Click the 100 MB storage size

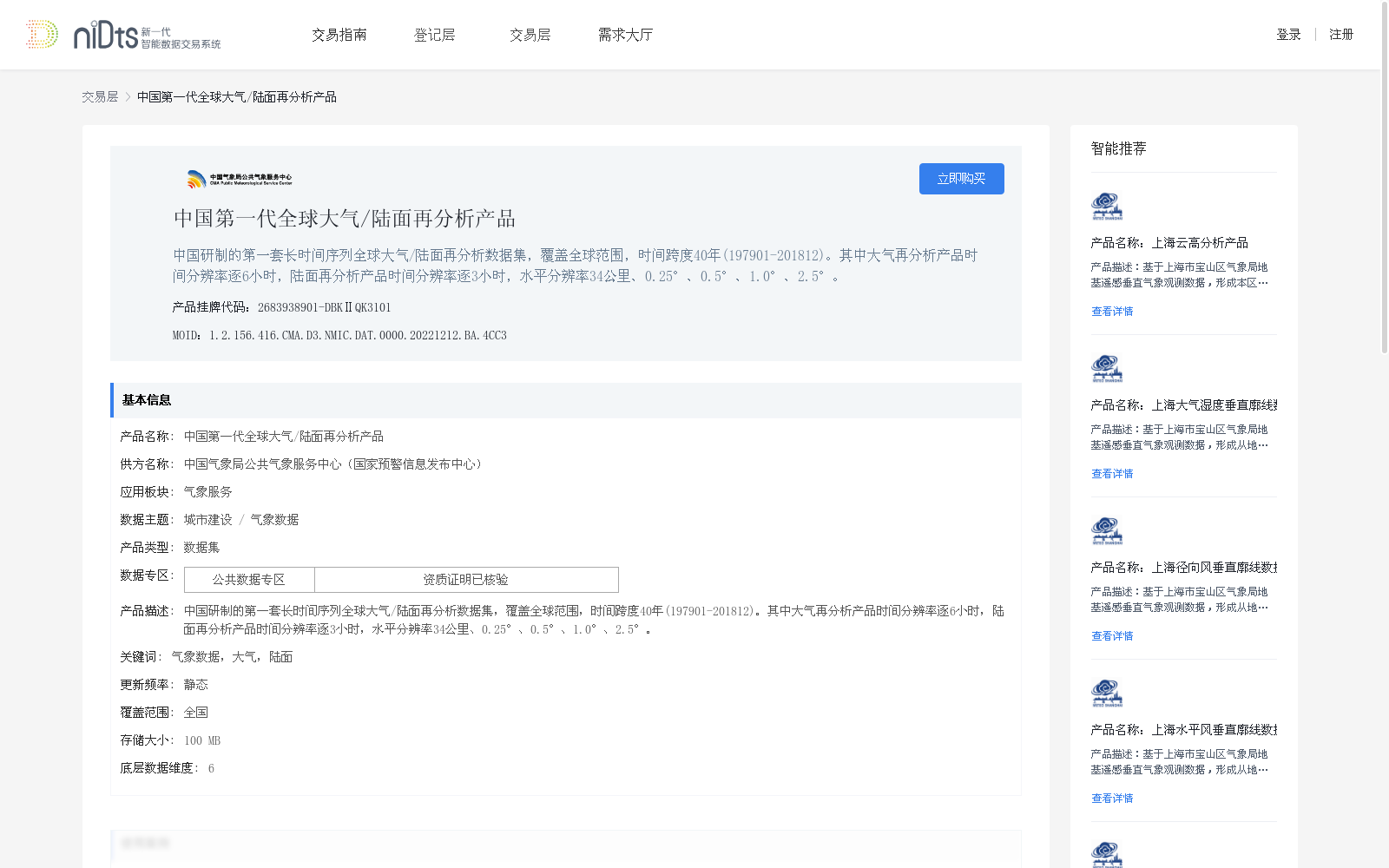[202, 740]
